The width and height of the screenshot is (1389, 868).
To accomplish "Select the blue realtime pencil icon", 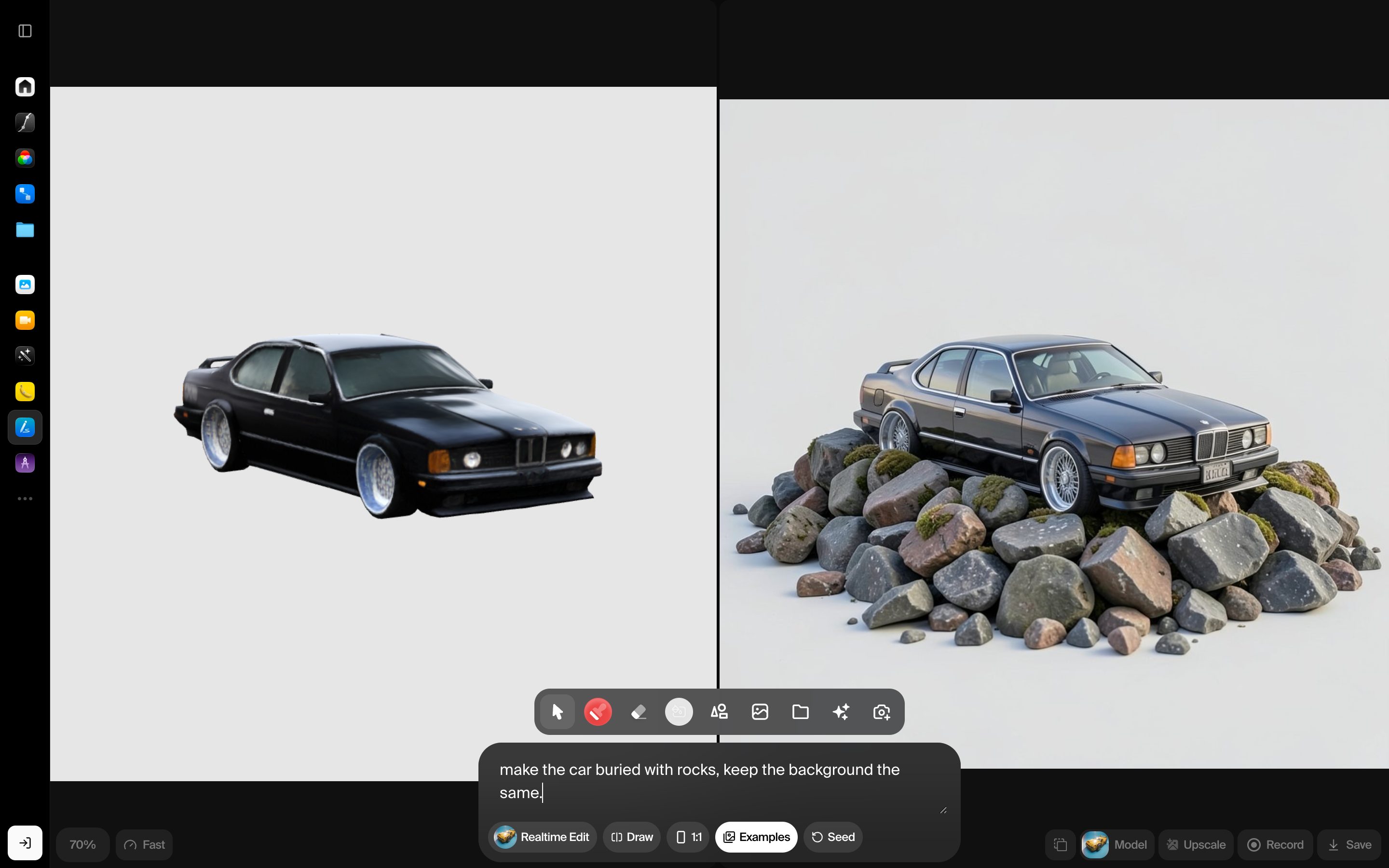I will coord(25,428).
